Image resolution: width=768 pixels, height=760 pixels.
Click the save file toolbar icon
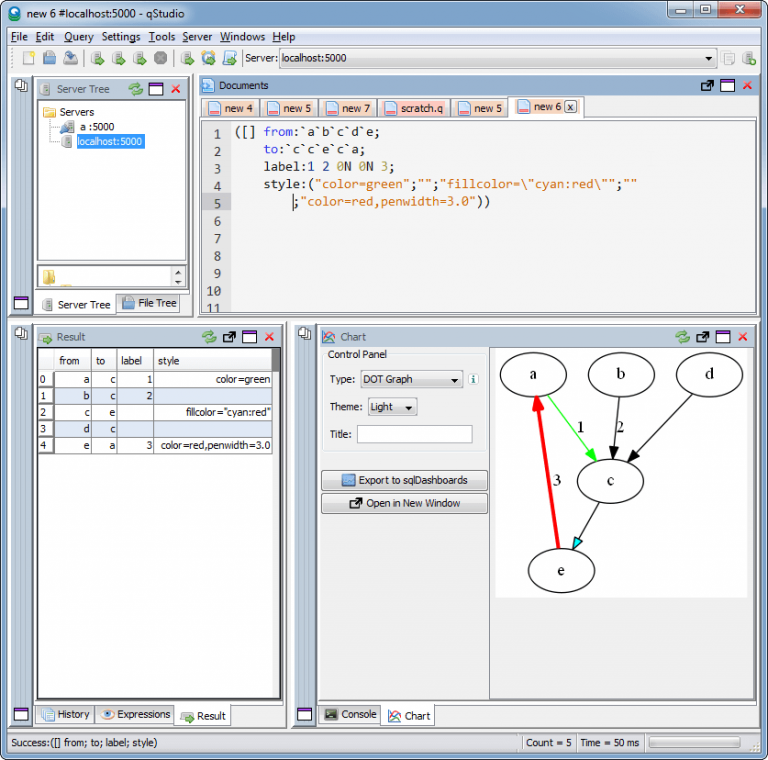70,58
